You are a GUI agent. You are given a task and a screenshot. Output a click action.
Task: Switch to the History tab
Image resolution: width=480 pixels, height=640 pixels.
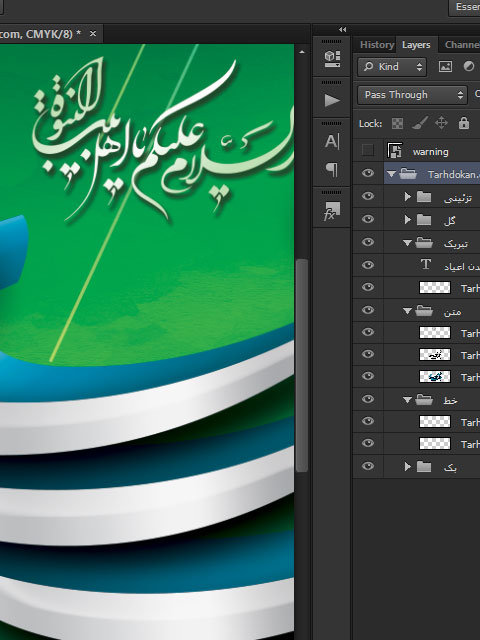376,44
